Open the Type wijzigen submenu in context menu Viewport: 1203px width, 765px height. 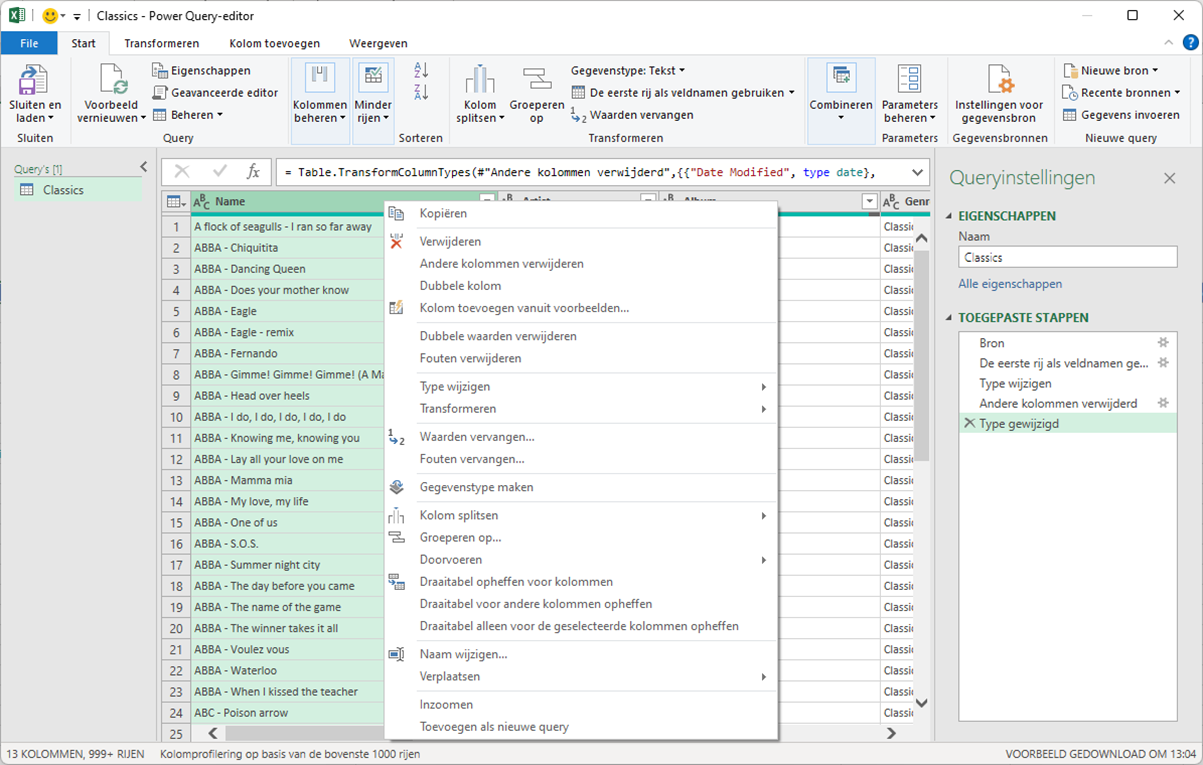pyautogui.click(x=581, y=387)
